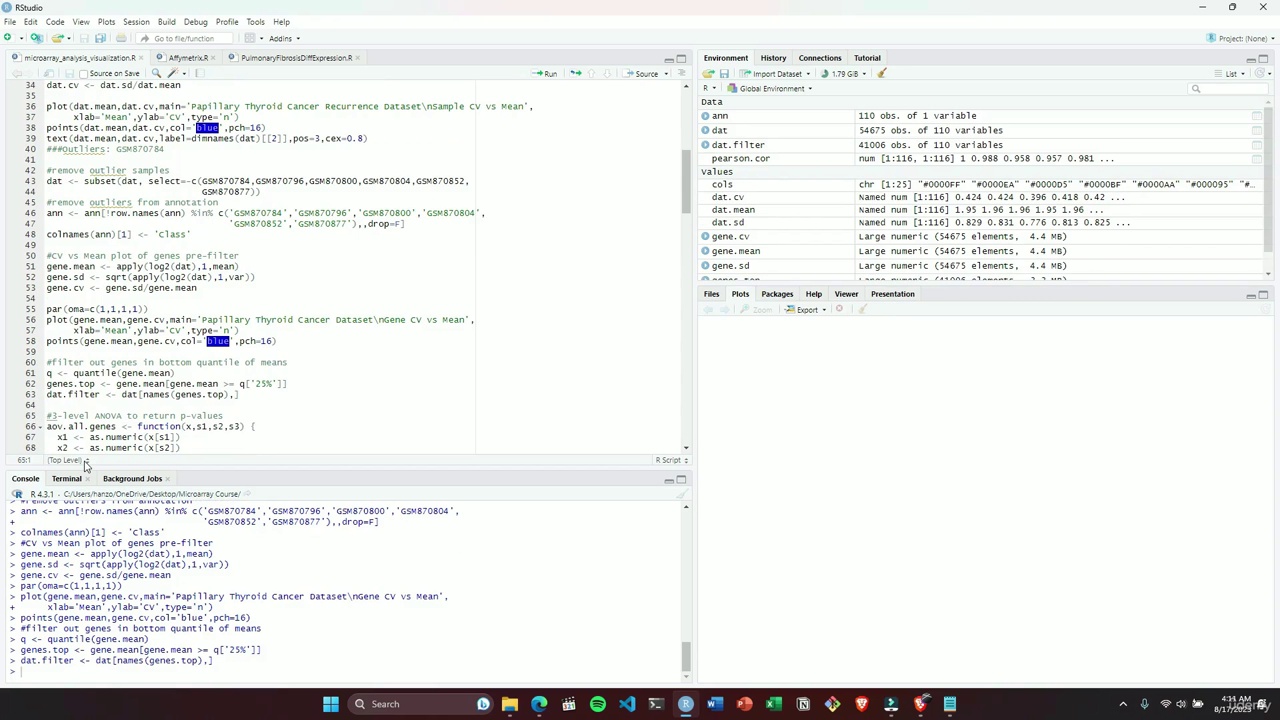Show script in new window icon
The image size is (1280, 720).
[x=48, y=73]
